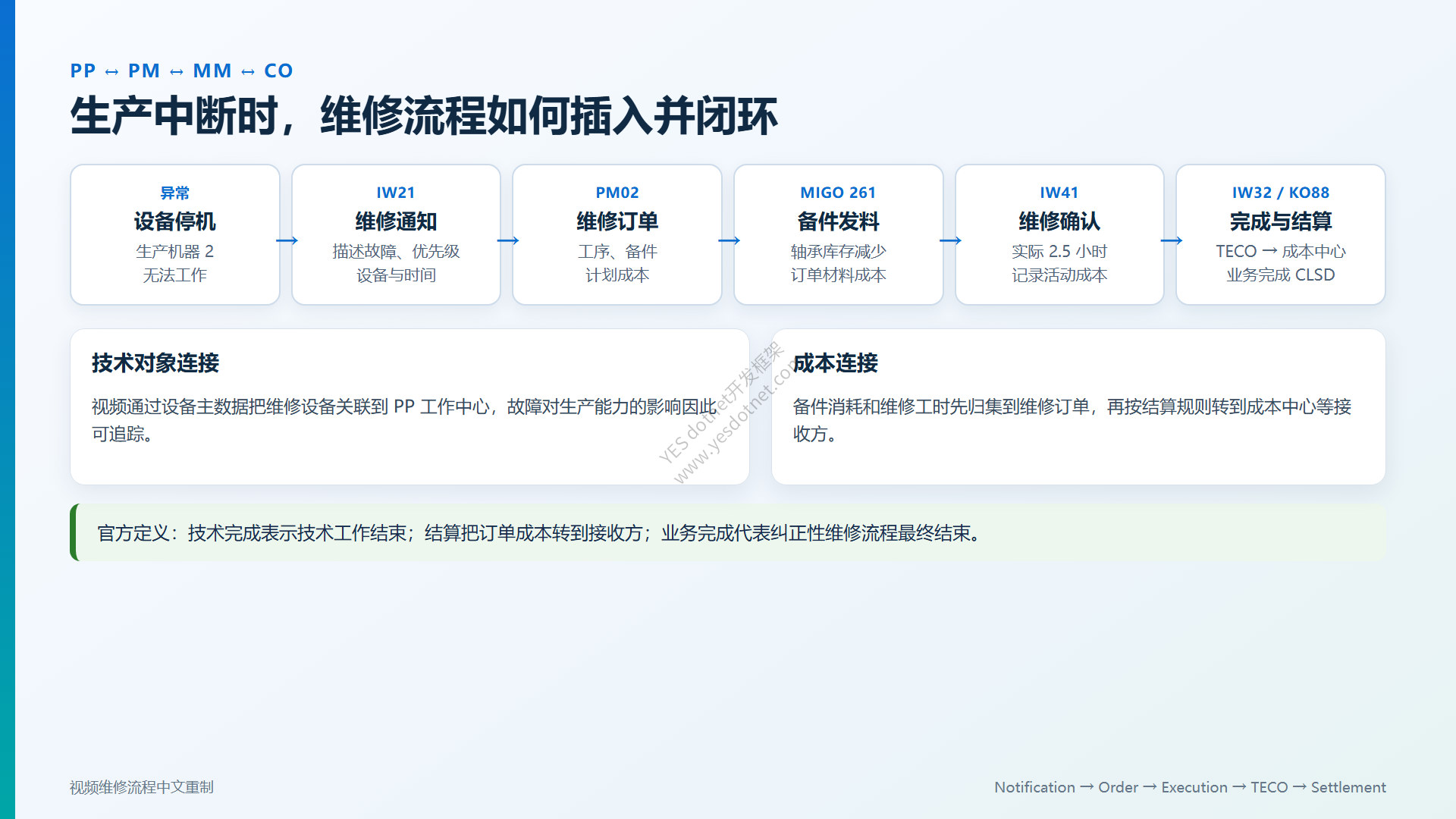Click the arrow between 维修订单 and 备件发料
1456x819 pixels.
point(729,241)
